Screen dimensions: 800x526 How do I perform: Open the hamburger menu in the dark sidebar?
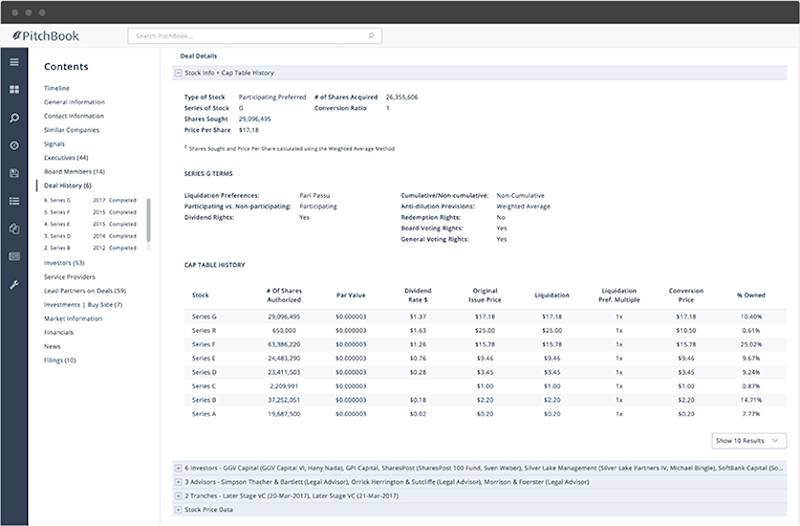pos(14,62)
